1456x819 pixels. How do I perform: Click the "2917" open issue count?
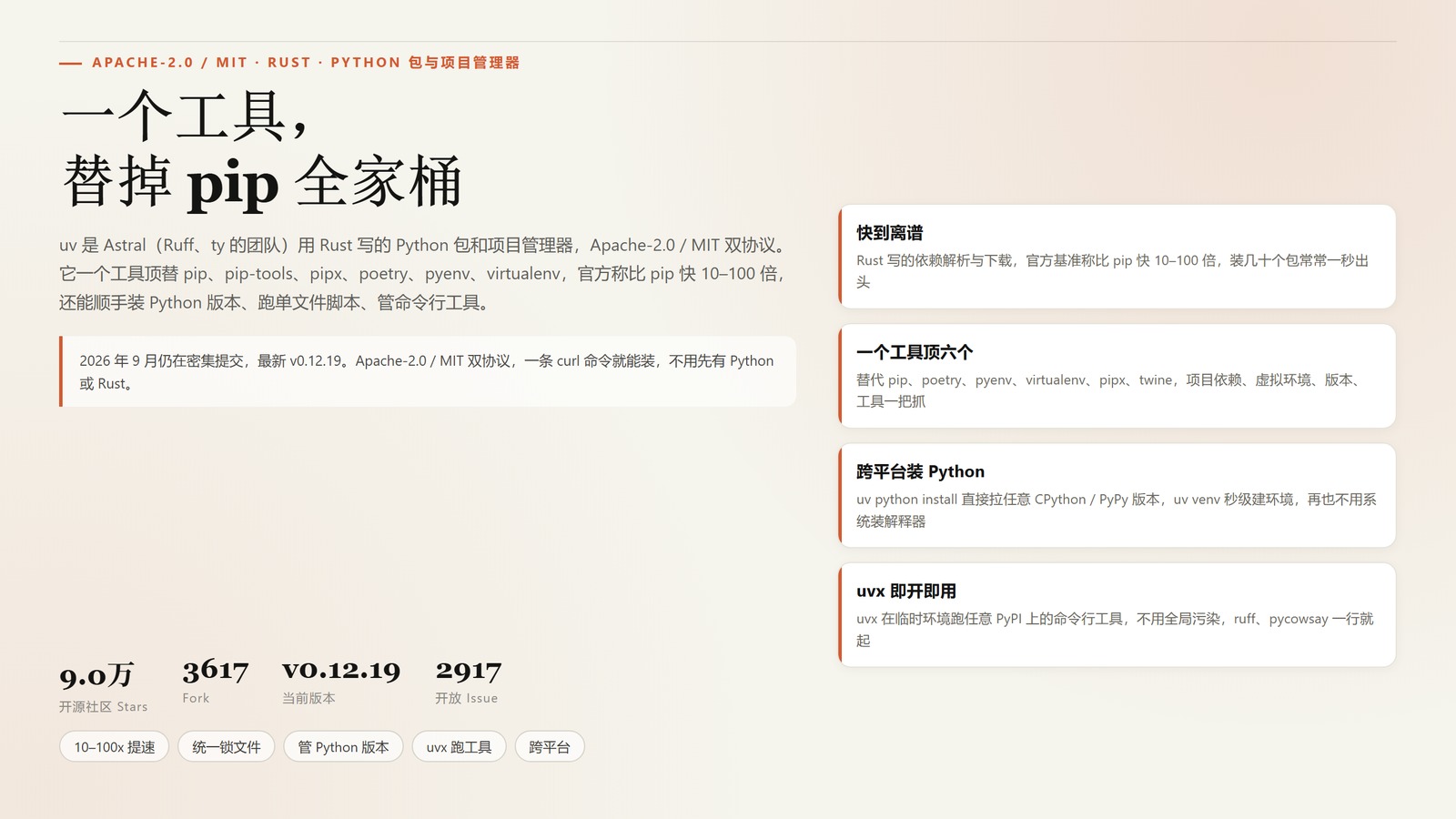click(x=468, y=671)
